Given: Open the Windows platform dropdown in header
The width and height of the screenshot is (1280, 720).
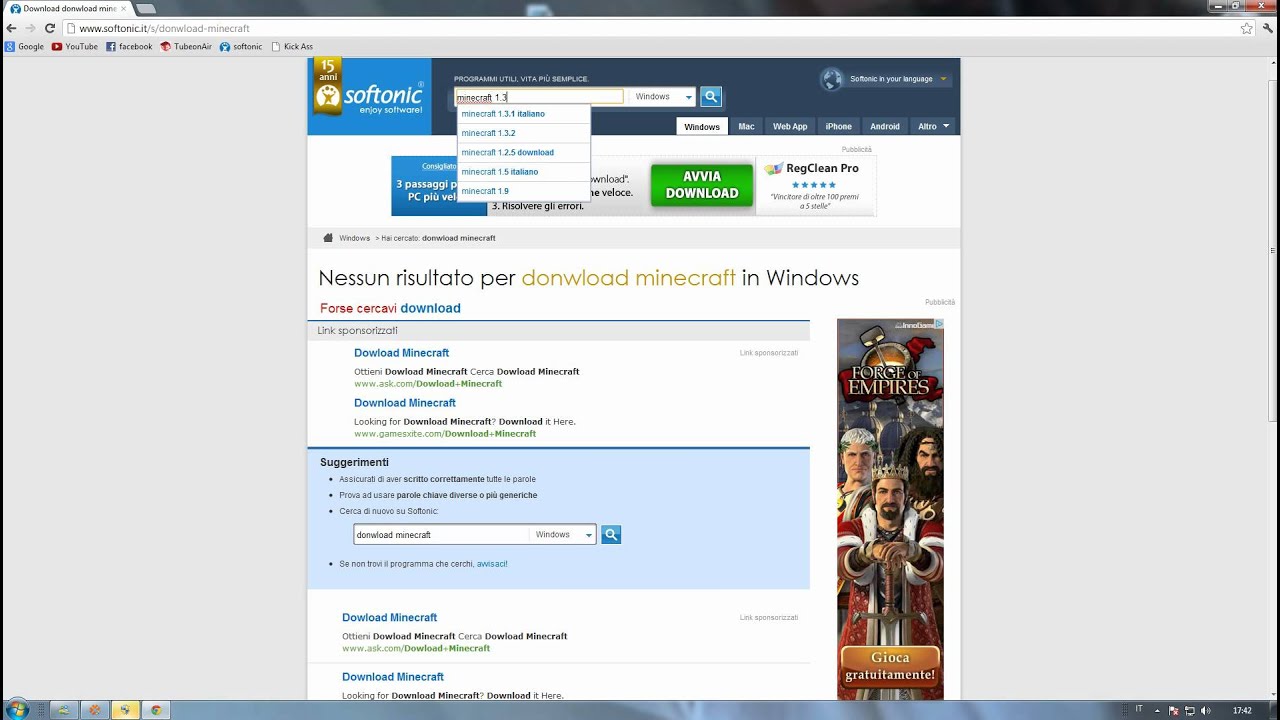Looking at the screenshot, I should click(662, 97).
